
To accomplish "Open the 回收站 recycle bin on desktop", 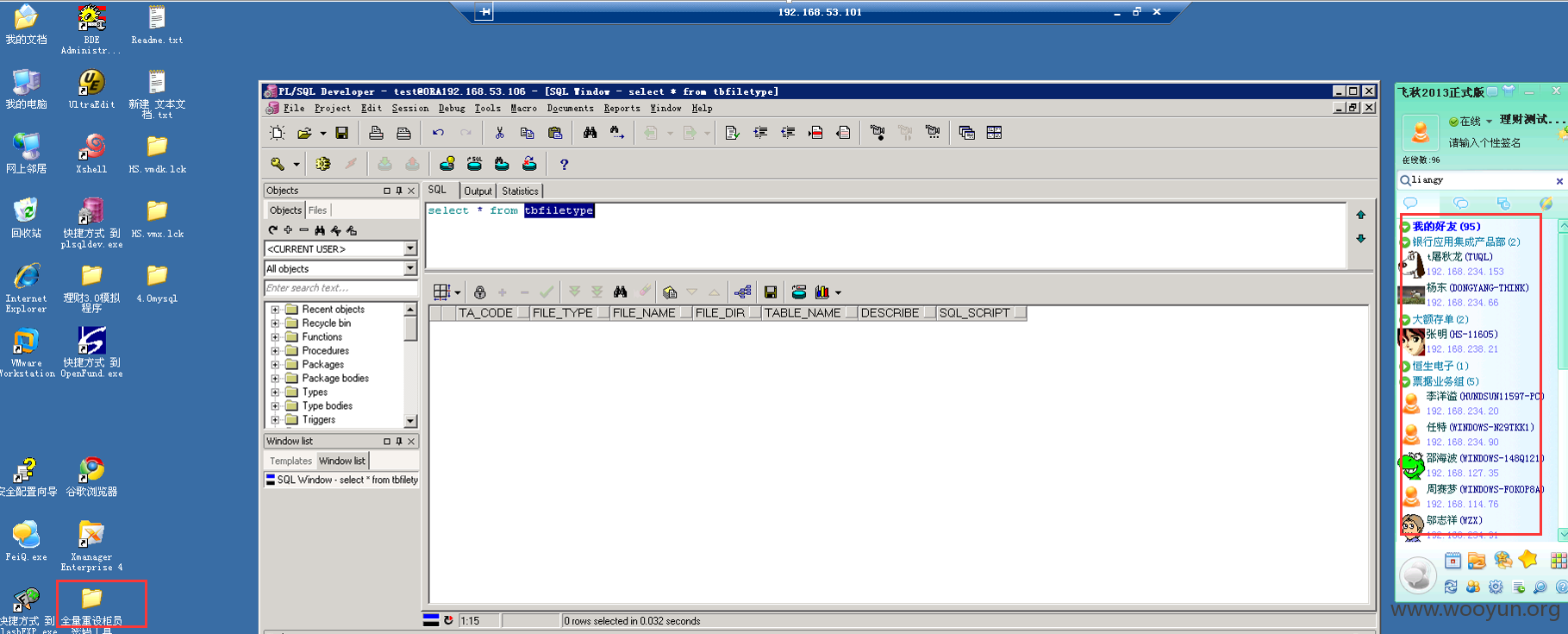I will (x=26, y=218).
